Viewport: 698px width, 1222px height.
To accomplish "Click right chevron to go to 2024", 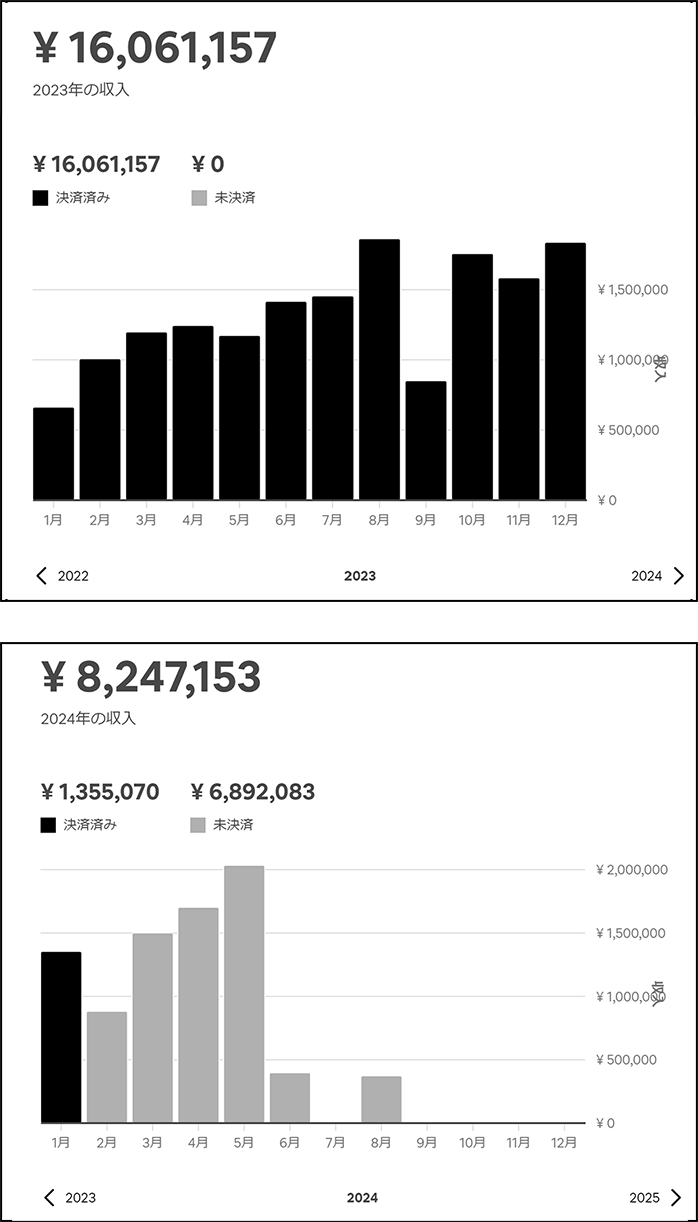I will (679, 575).
